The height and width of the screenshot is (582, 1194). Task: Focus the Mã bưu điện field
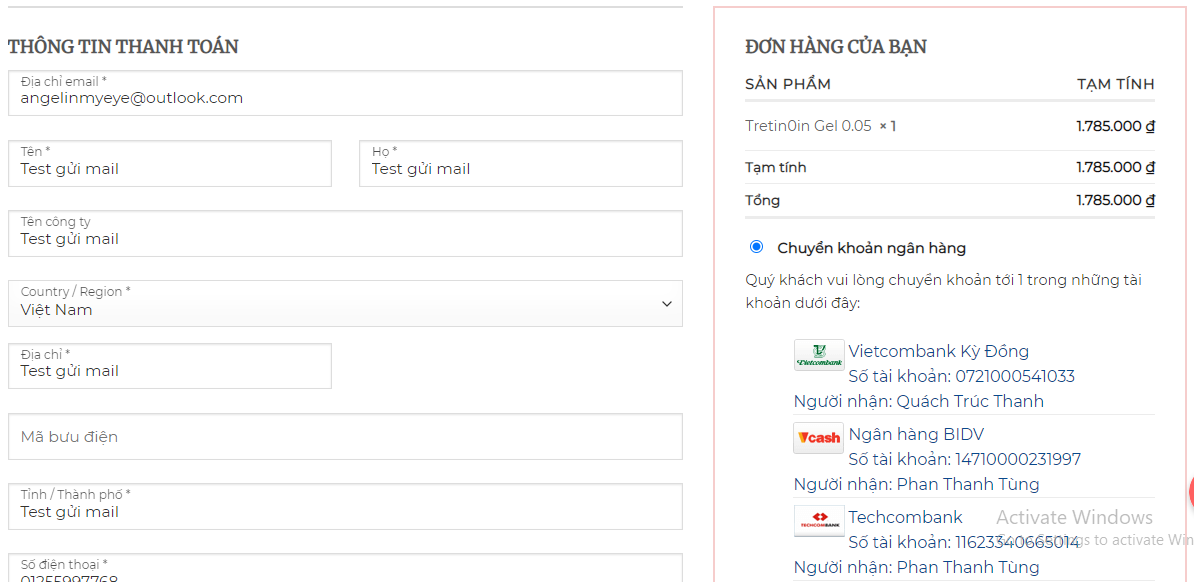(x=345, y=437)
